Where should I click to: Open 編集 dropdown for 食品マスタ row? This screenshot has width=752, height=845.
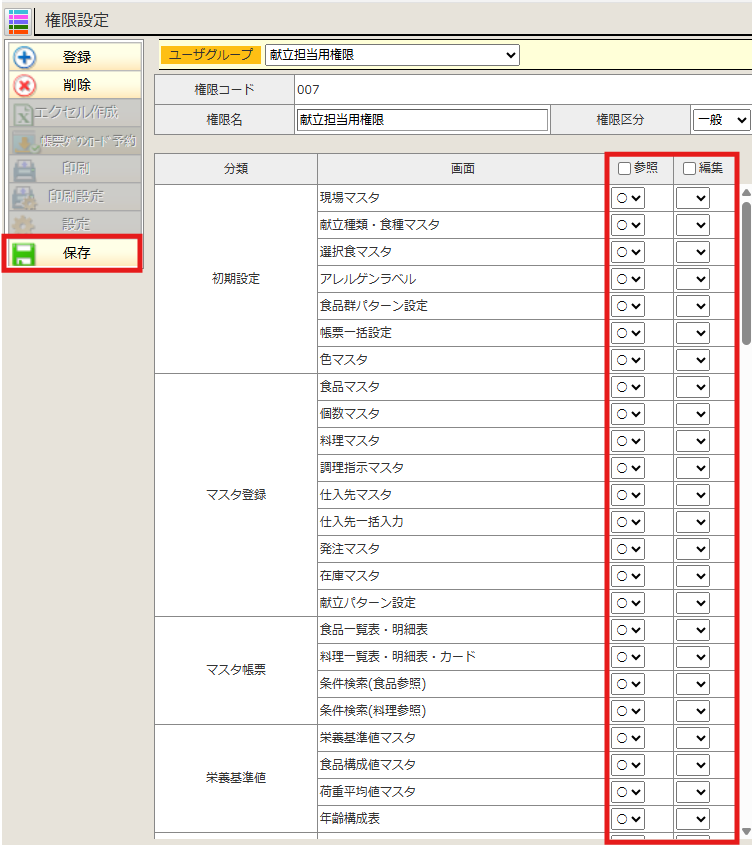click(x=692, y=387)
